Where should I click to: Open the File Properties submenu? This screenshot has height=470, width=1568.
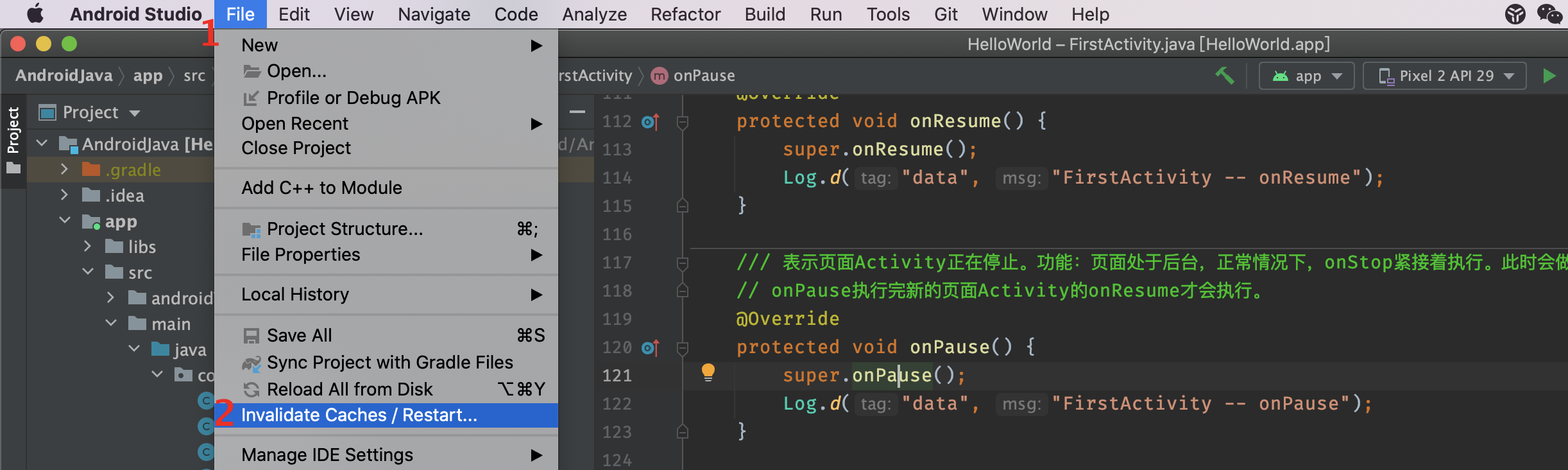(386, 255)
